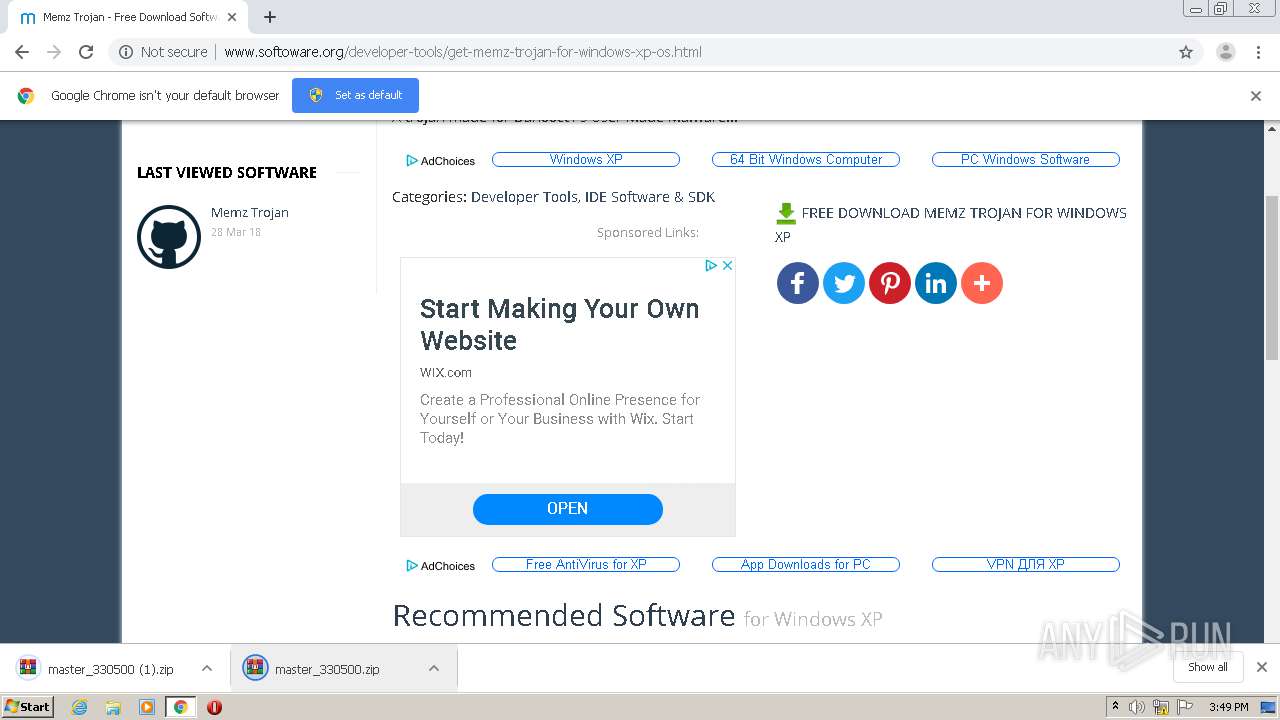The height and width of the screenshot is (720, 1280).
Task: Open the VPN ДЛЯ XP link
Action: [x=1026, y=564]
